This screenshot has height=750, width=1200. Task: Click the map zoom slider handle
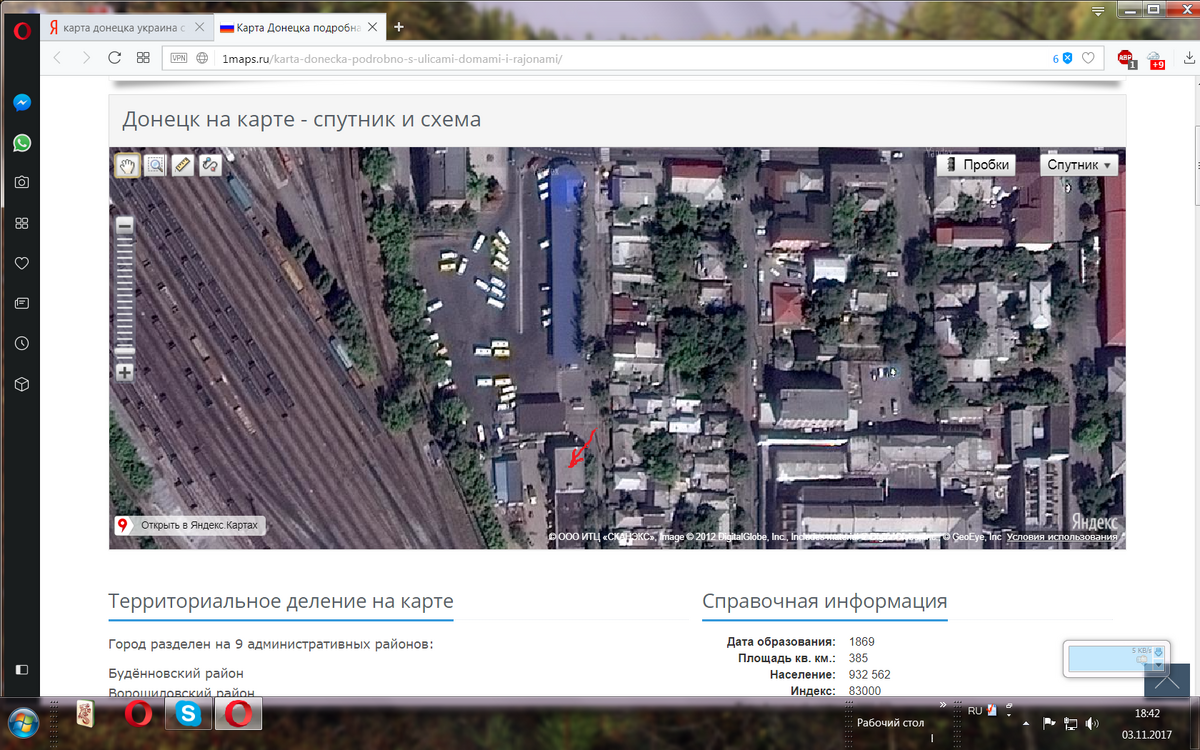click(125, 352)
